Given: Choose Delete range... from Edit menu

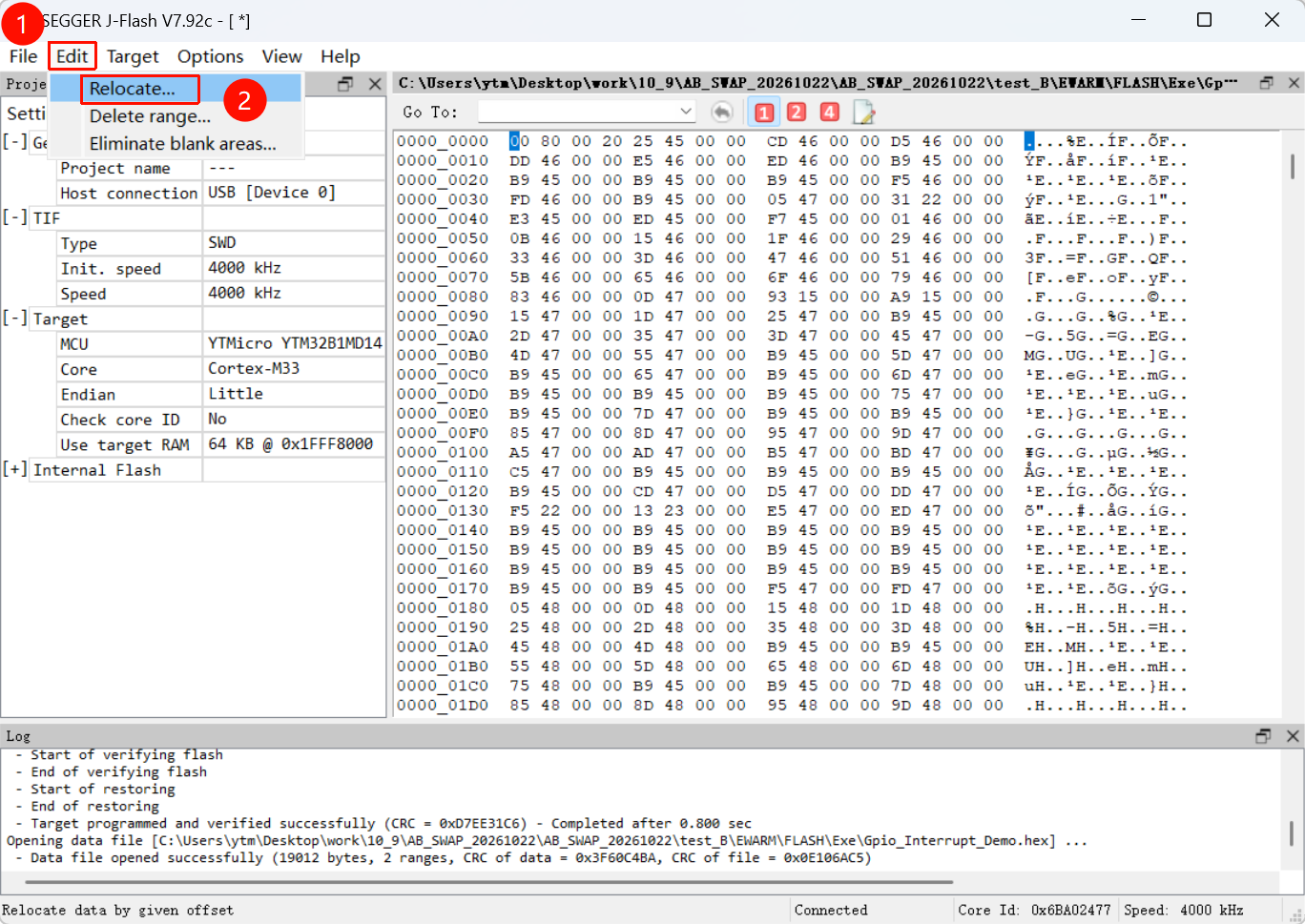Looking at the screenshot, I should (x=176, y=116).
